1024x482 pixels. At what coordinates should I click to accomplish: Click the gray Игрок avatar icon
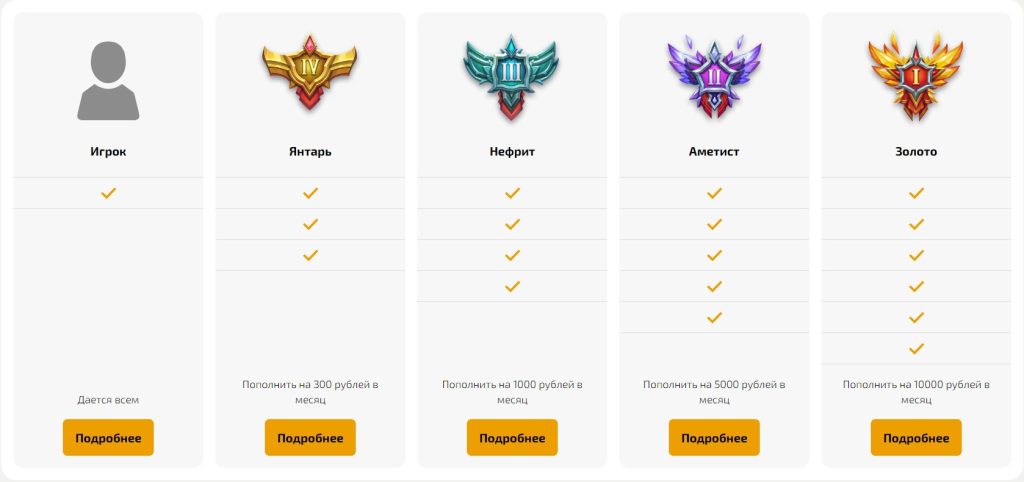click(x=108, y=81)
